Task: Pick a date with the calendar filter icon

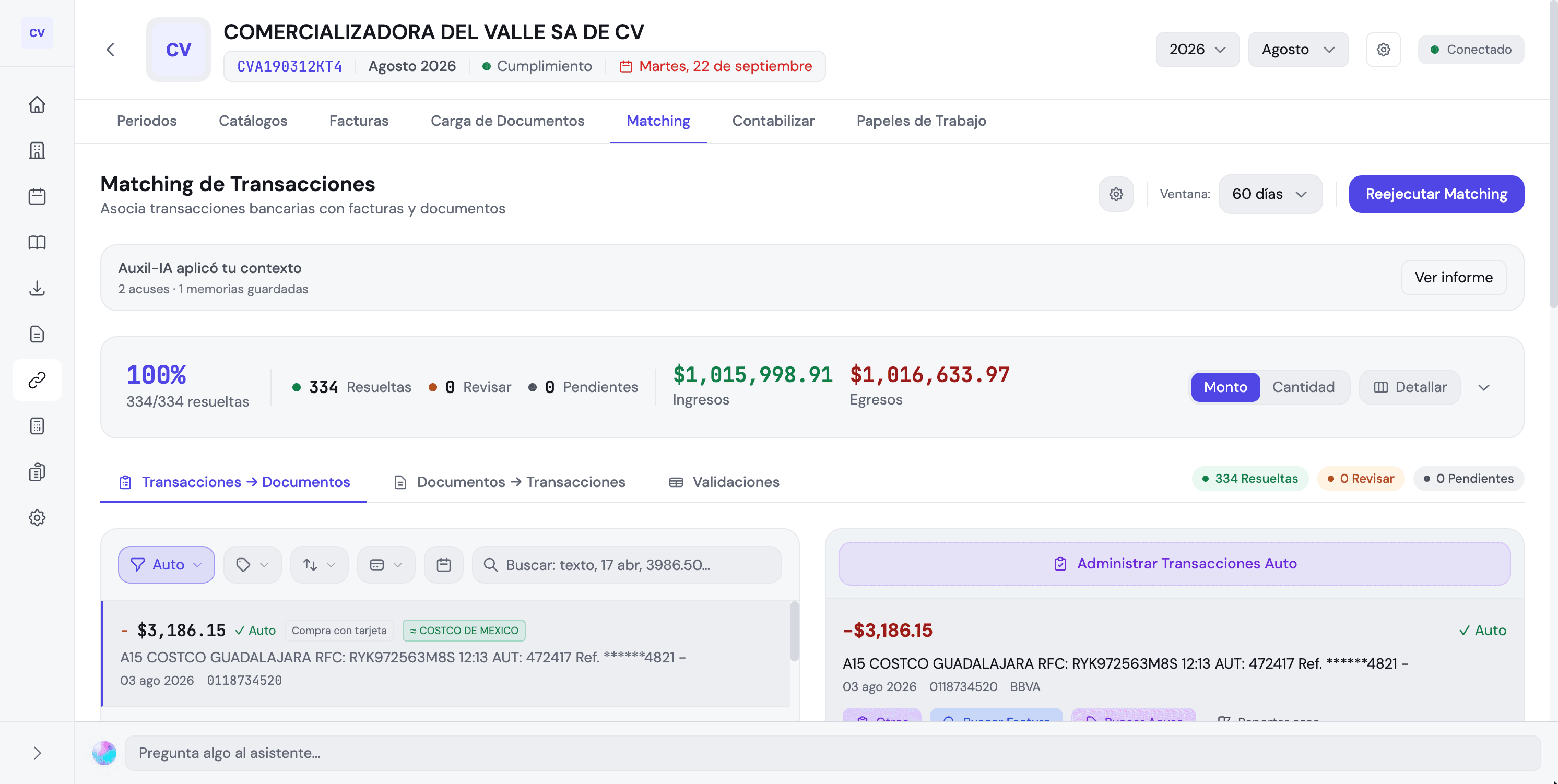Action: click(x=443, y=565)
